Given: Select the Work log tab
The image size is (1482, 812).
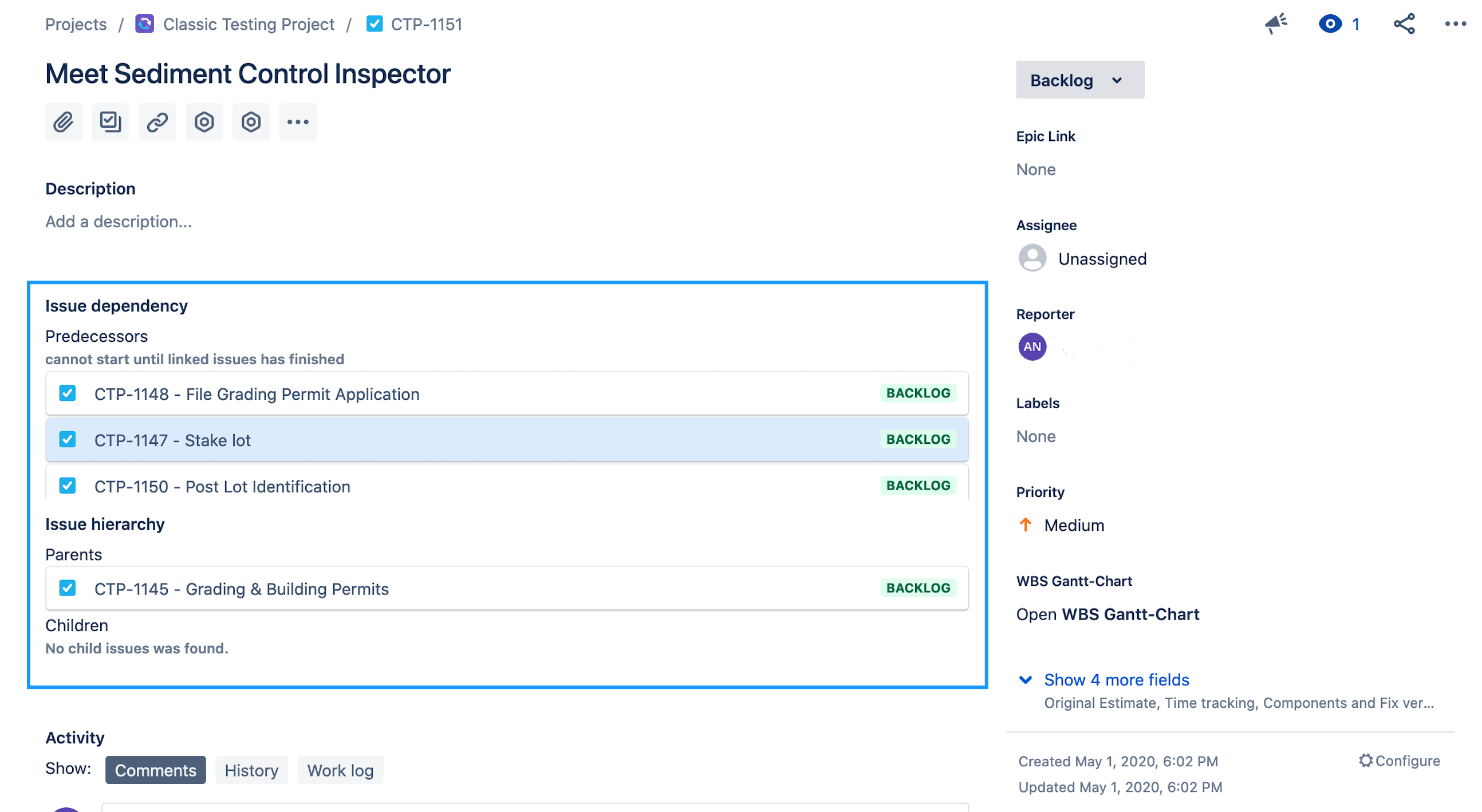Looking at the screenshot, I should (340, 770).
